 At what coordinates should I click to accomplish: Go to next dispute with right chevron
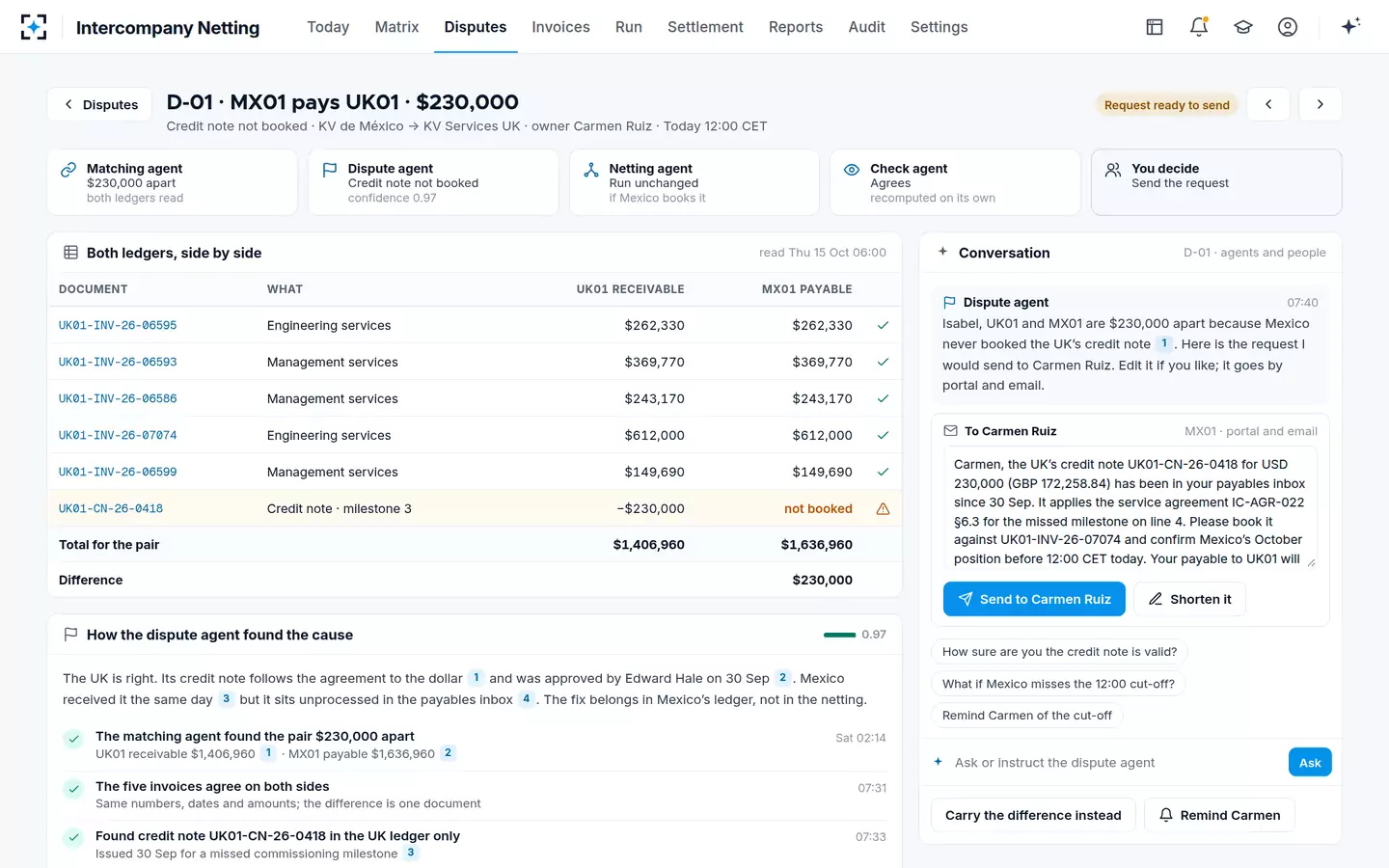1321,104
